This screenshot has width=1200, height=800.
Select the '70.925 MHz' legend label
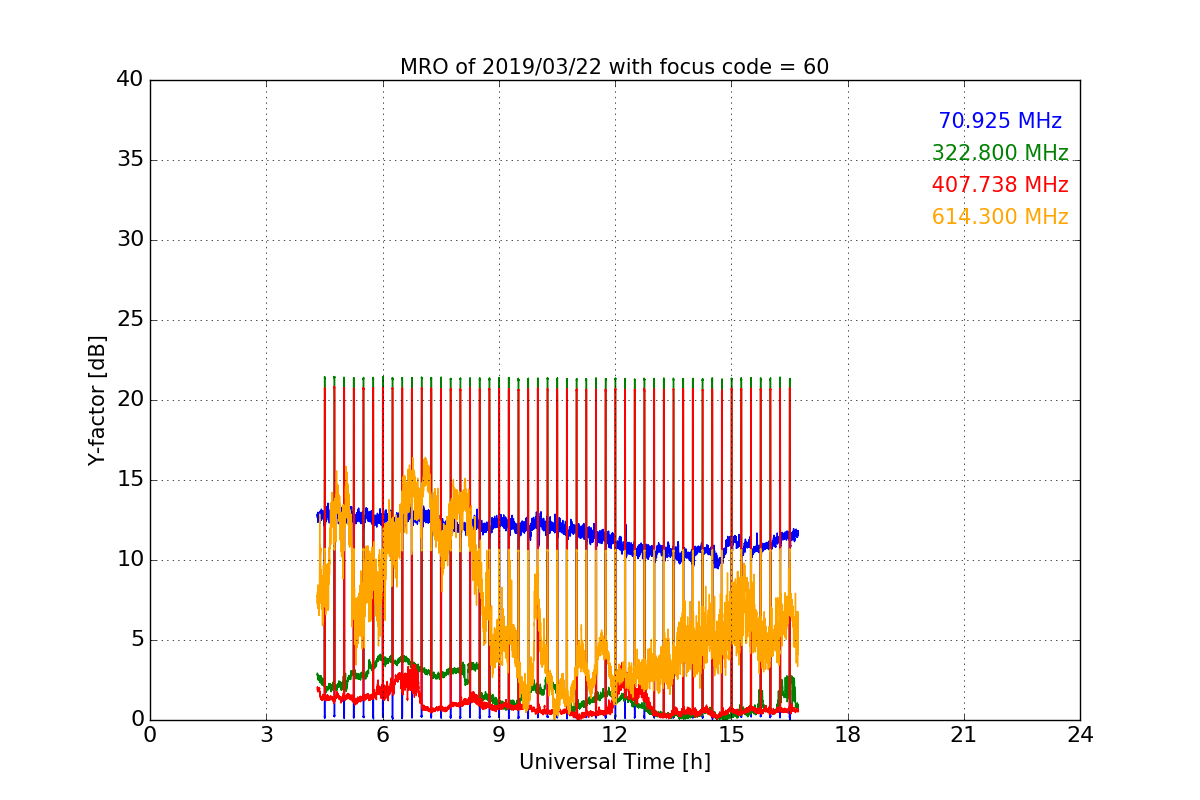point(1000,121)
